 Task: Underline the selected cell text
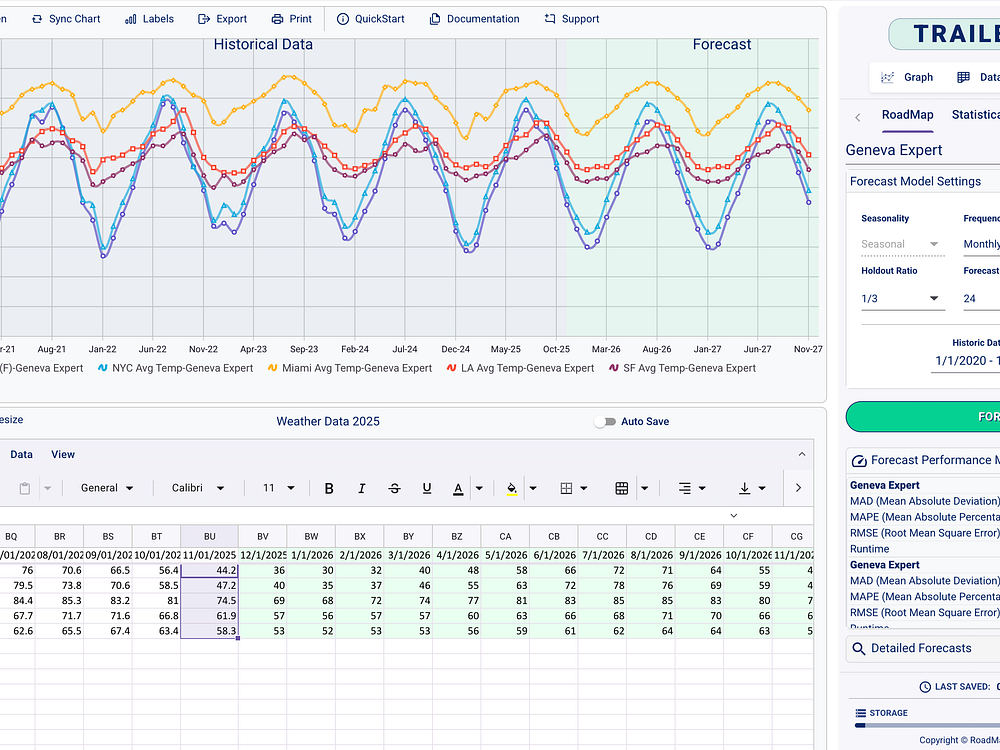tap(427, 488)
